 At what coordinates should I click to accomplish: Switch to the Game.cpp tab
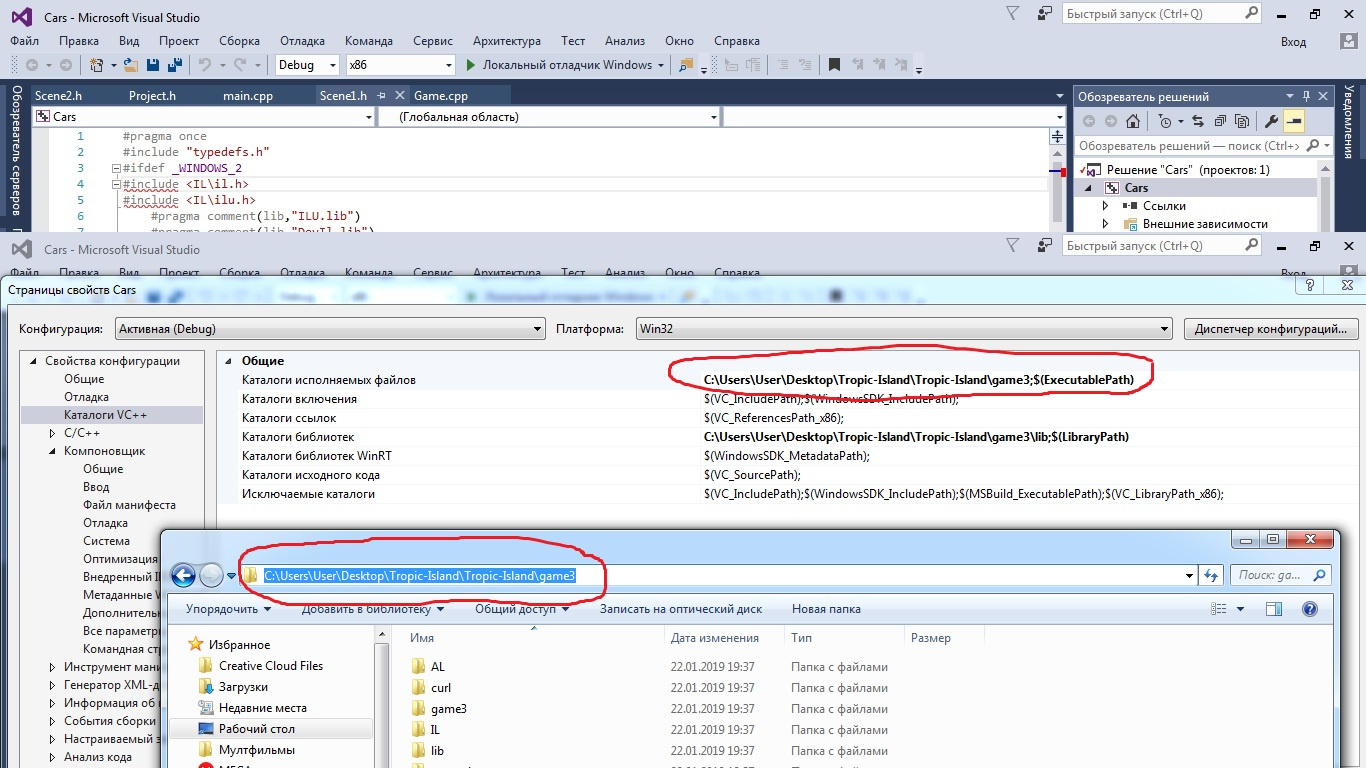(x=441, y=96)
